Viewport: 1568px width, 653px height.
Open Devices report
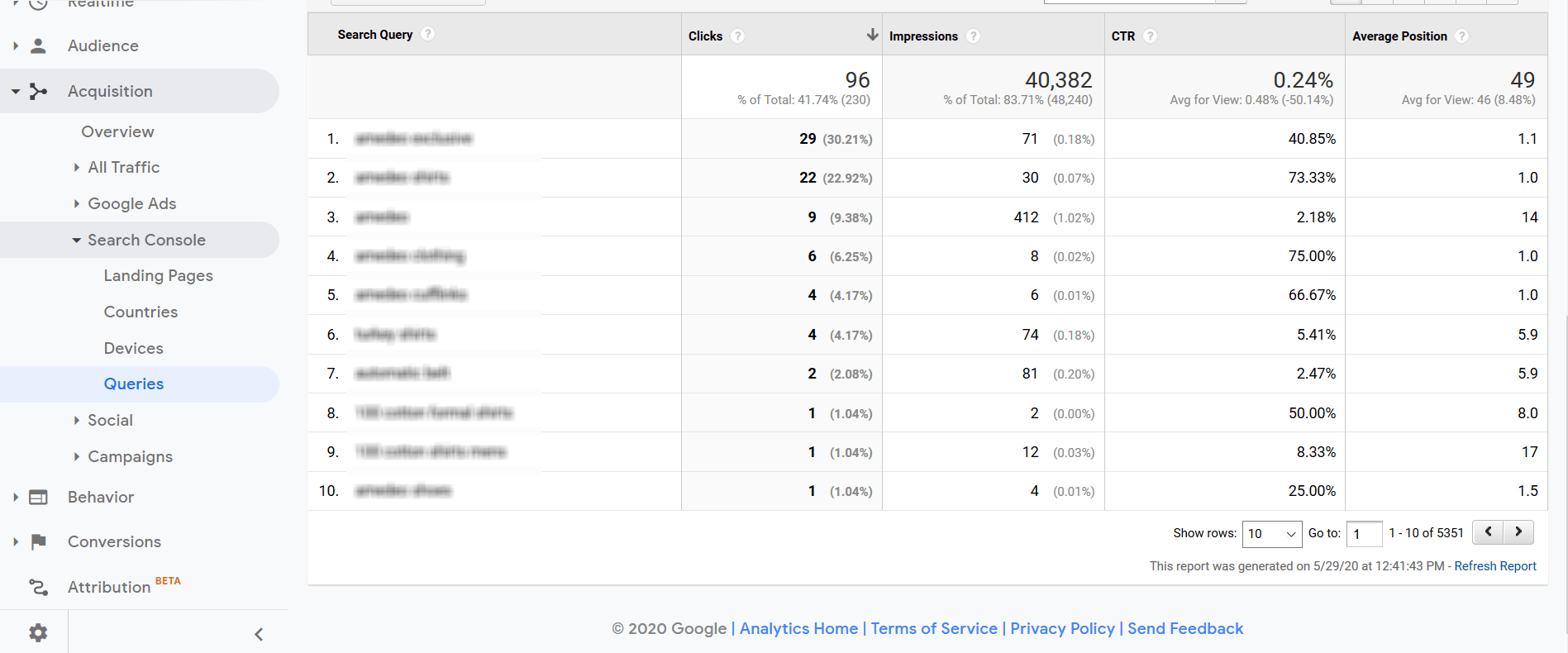(x=133, y=348)
